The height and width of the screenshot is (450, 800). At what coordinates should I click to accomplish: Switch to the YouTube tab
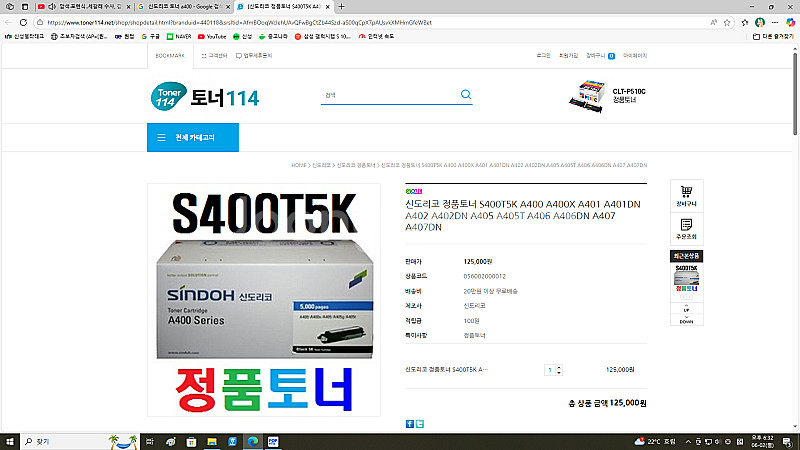[x=83, y=7]
